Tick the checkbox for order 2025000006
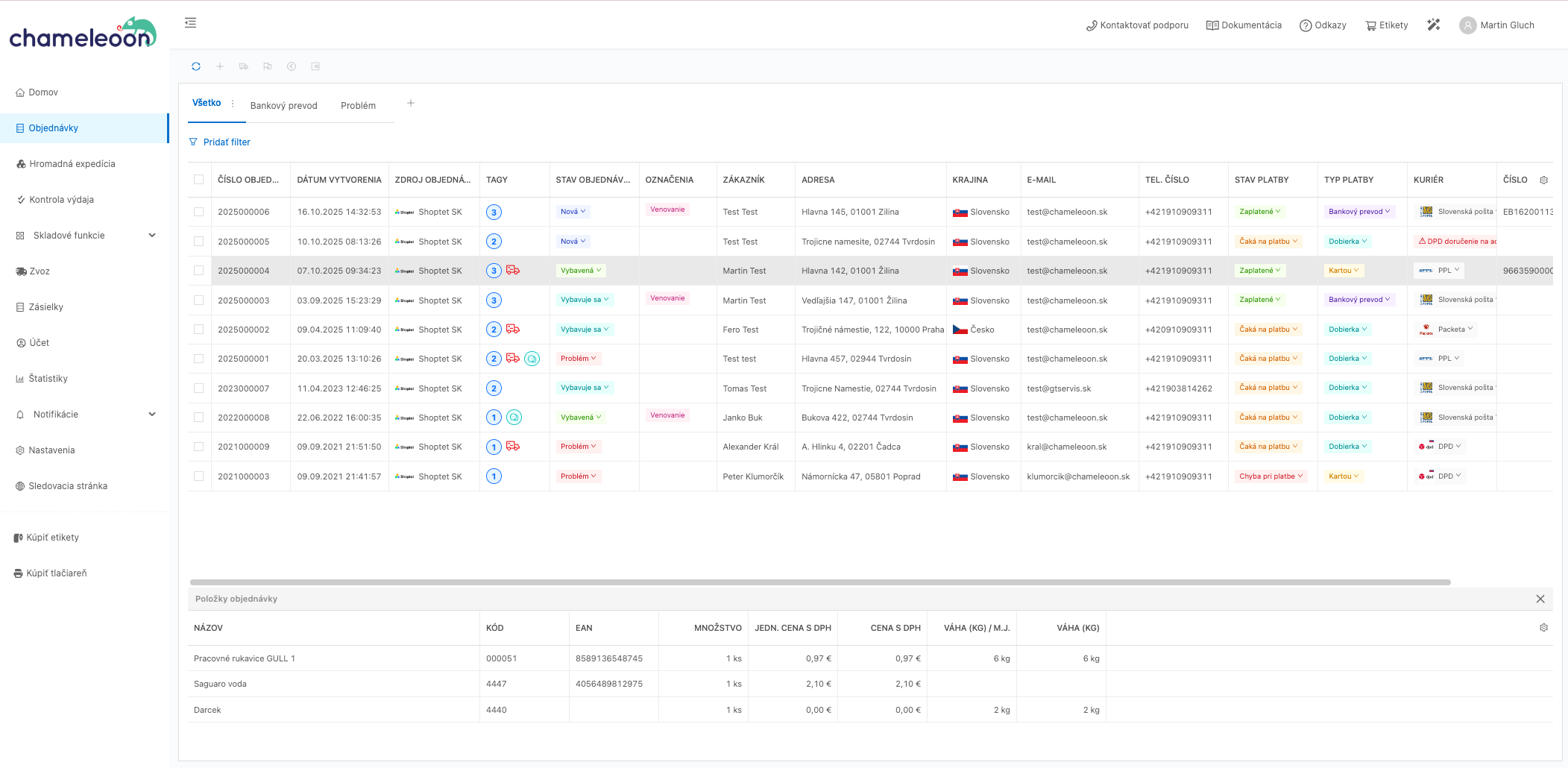1568x768 pixels. click(x=199, y=212)
